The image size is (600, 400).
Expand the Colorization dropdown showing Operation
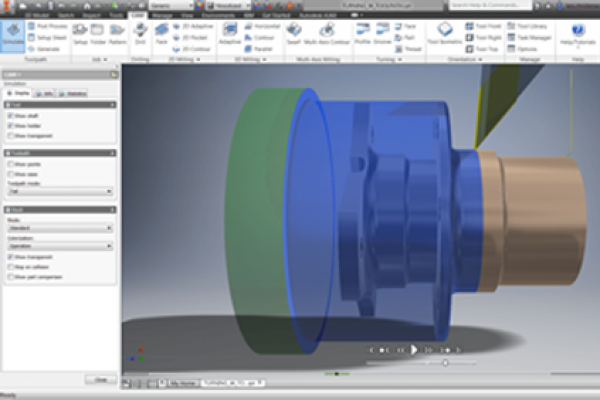point(60,246)
